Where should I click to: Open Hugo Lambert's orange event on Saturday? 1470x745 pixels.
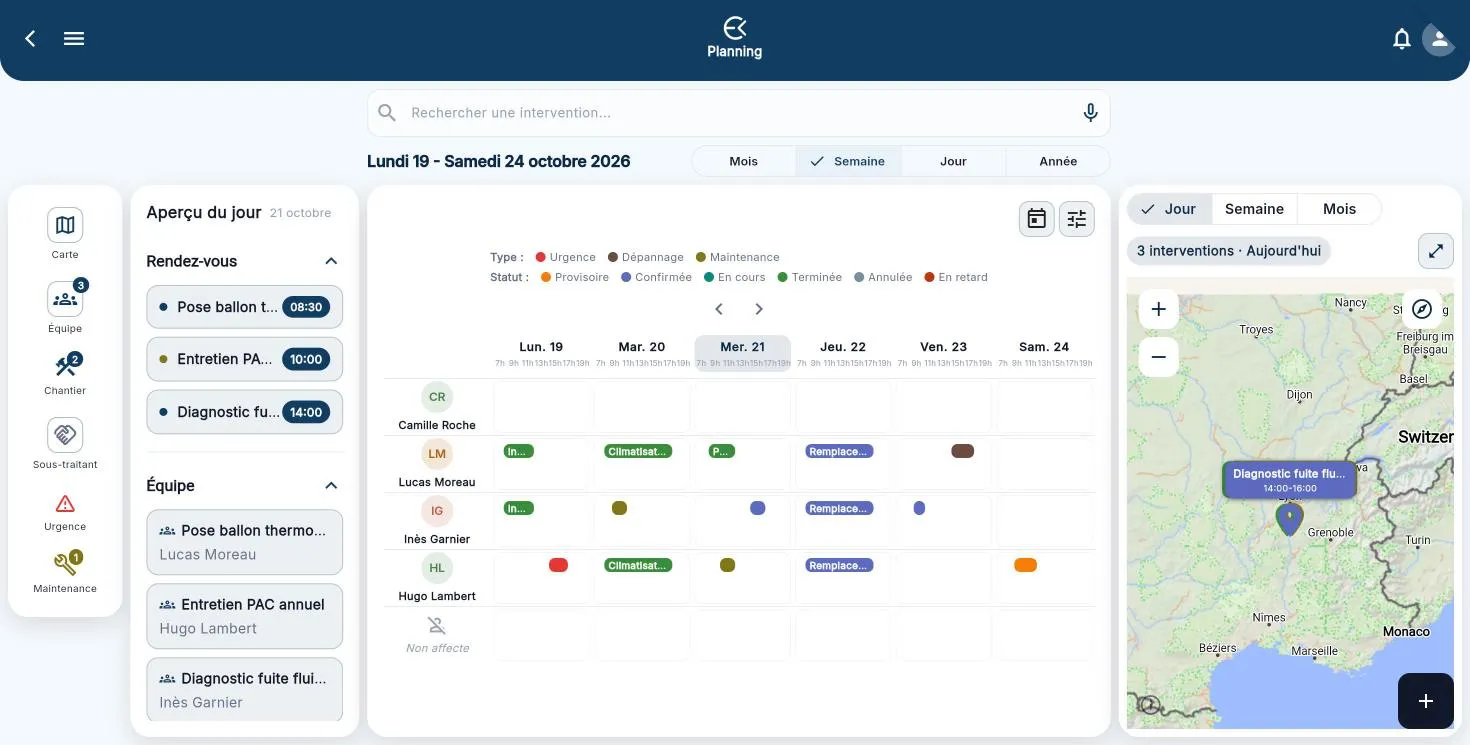click(x=1025, y=565)
